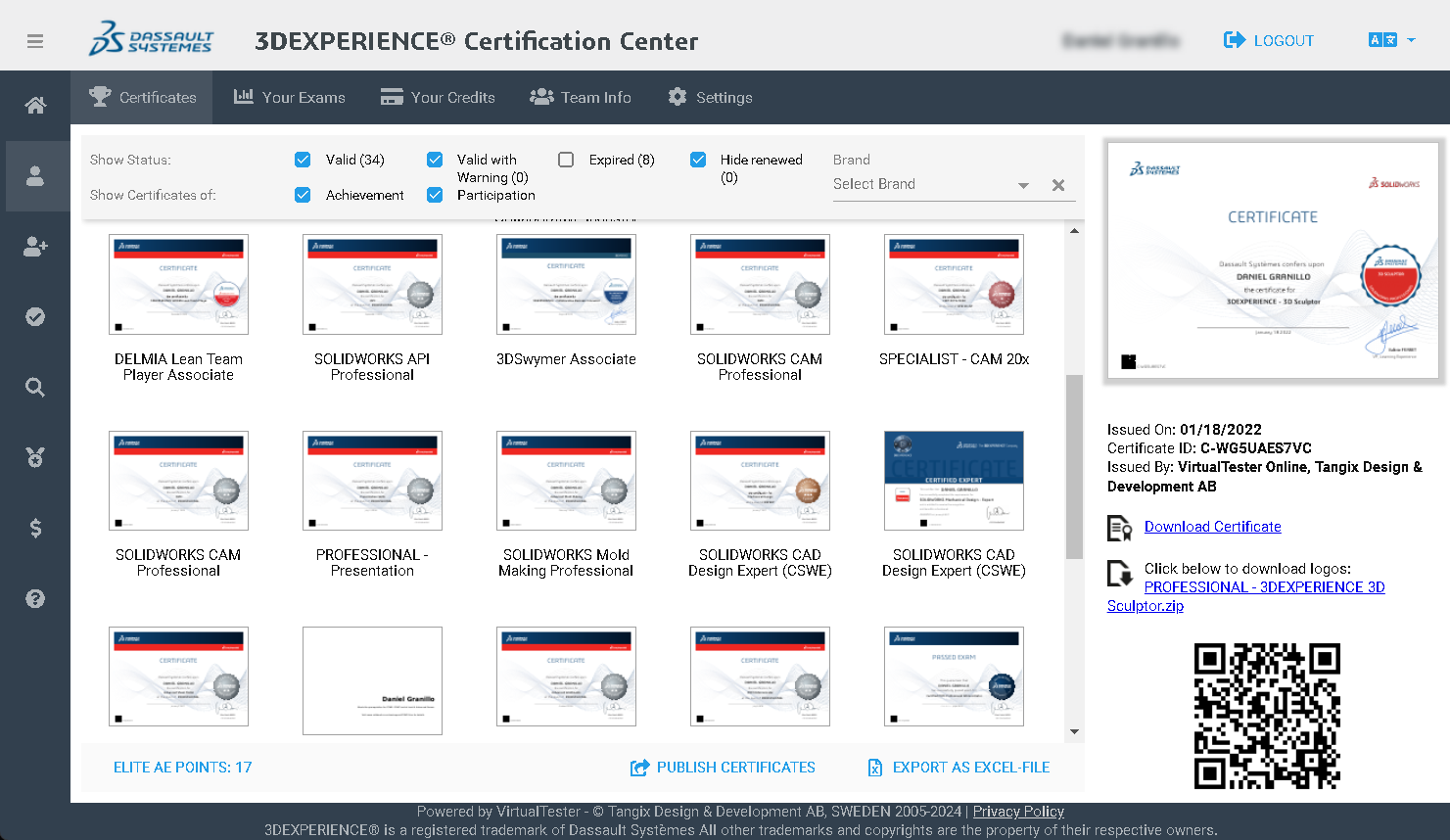
Task: Click the medal award icon in the sidebar
Action: (36, 457)
